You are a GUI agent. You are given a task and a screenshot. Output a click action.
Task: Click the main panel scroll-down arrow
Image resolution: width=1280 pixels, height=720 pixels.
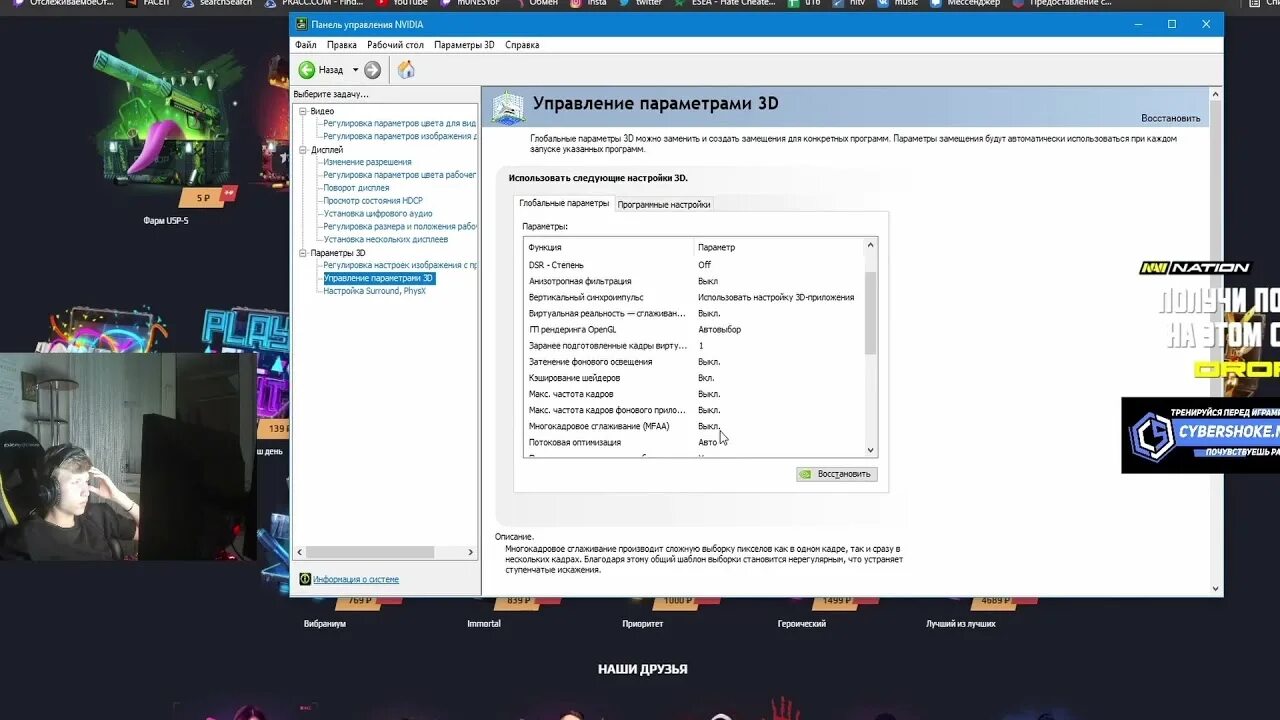coord(1216,589)
